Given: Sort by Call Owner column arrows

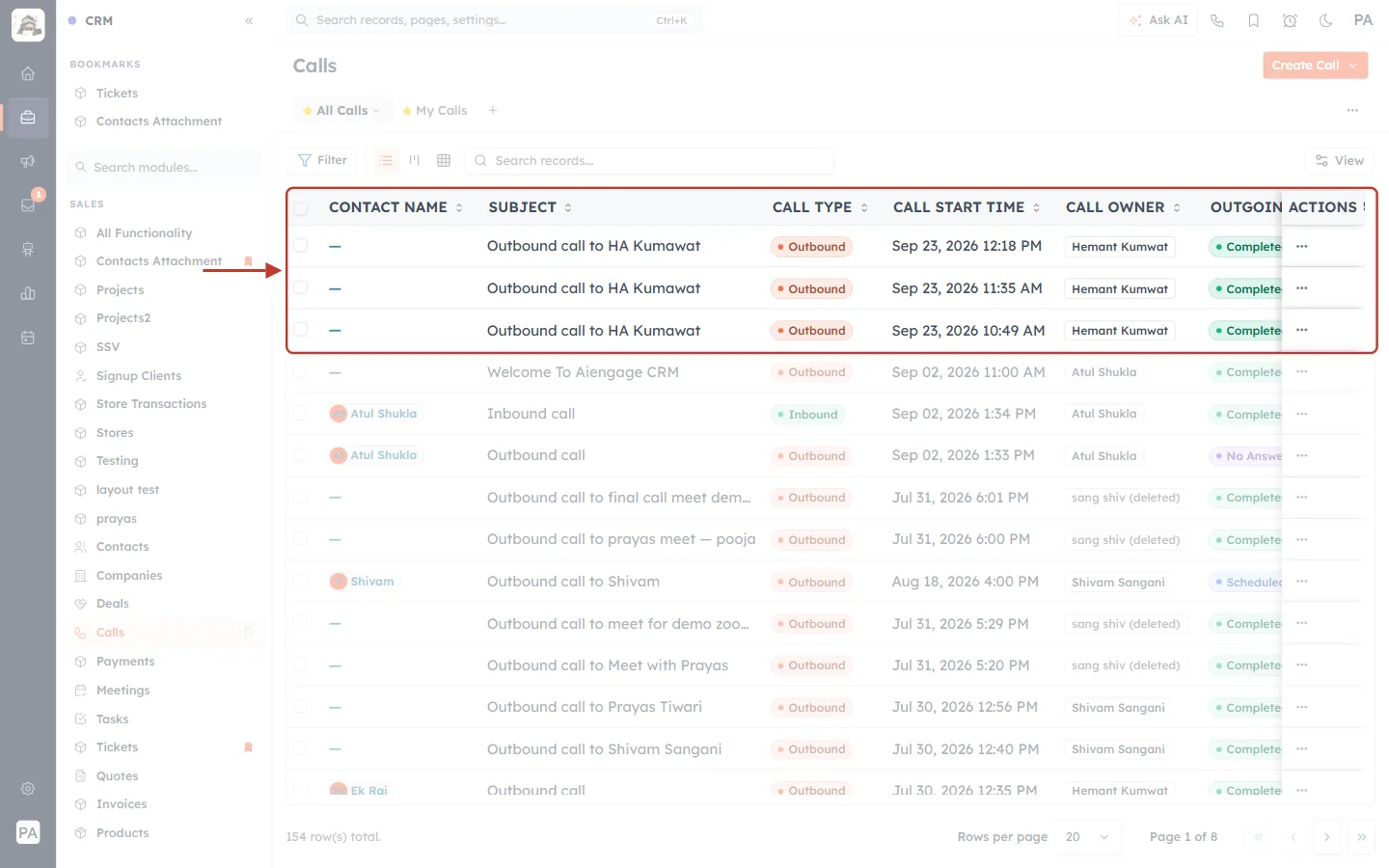Looking at the screenshot, I should click(1177, 207).
